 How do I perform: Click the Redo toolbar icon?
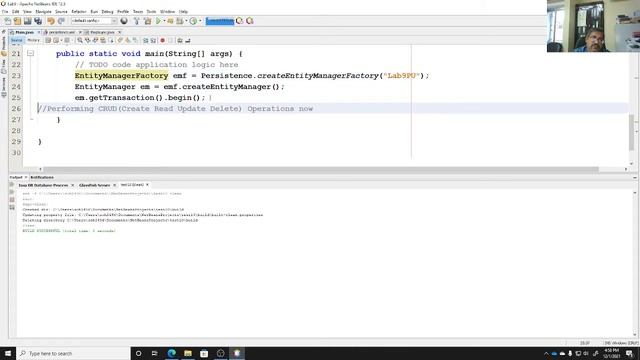pos(61,21)
